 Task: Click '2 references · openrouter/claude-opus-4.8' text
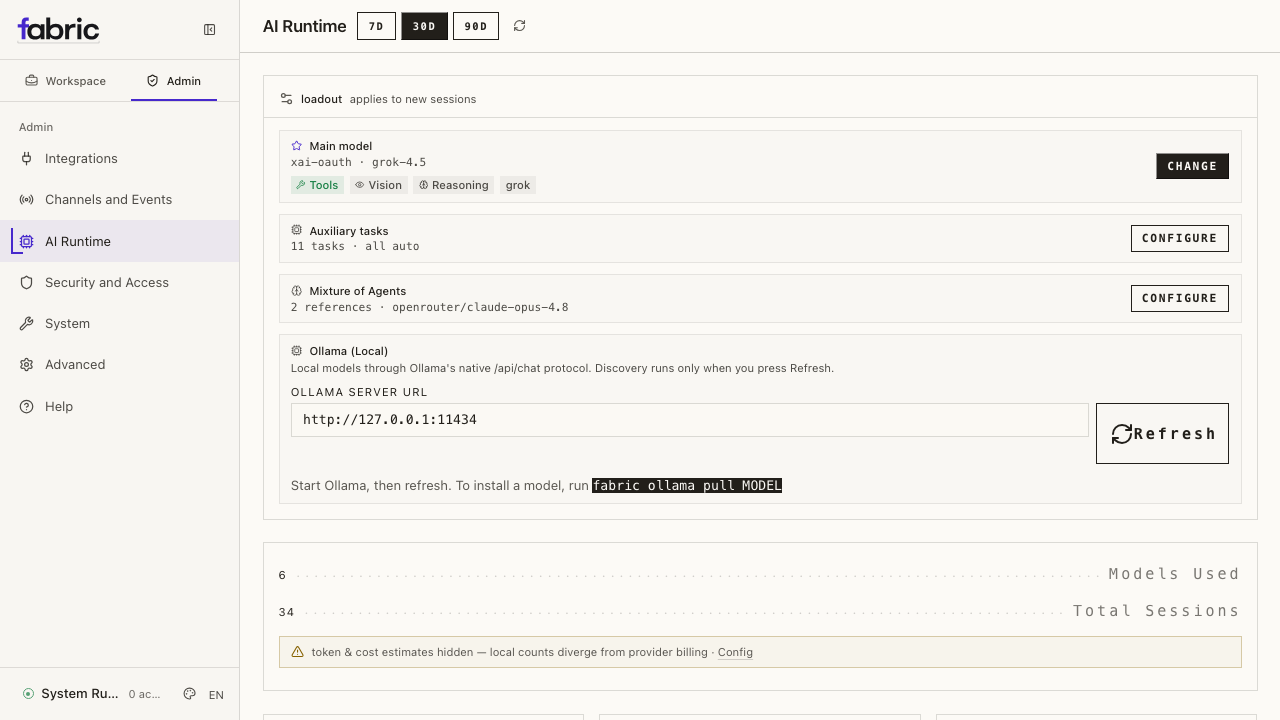click(x=430, y=307)
